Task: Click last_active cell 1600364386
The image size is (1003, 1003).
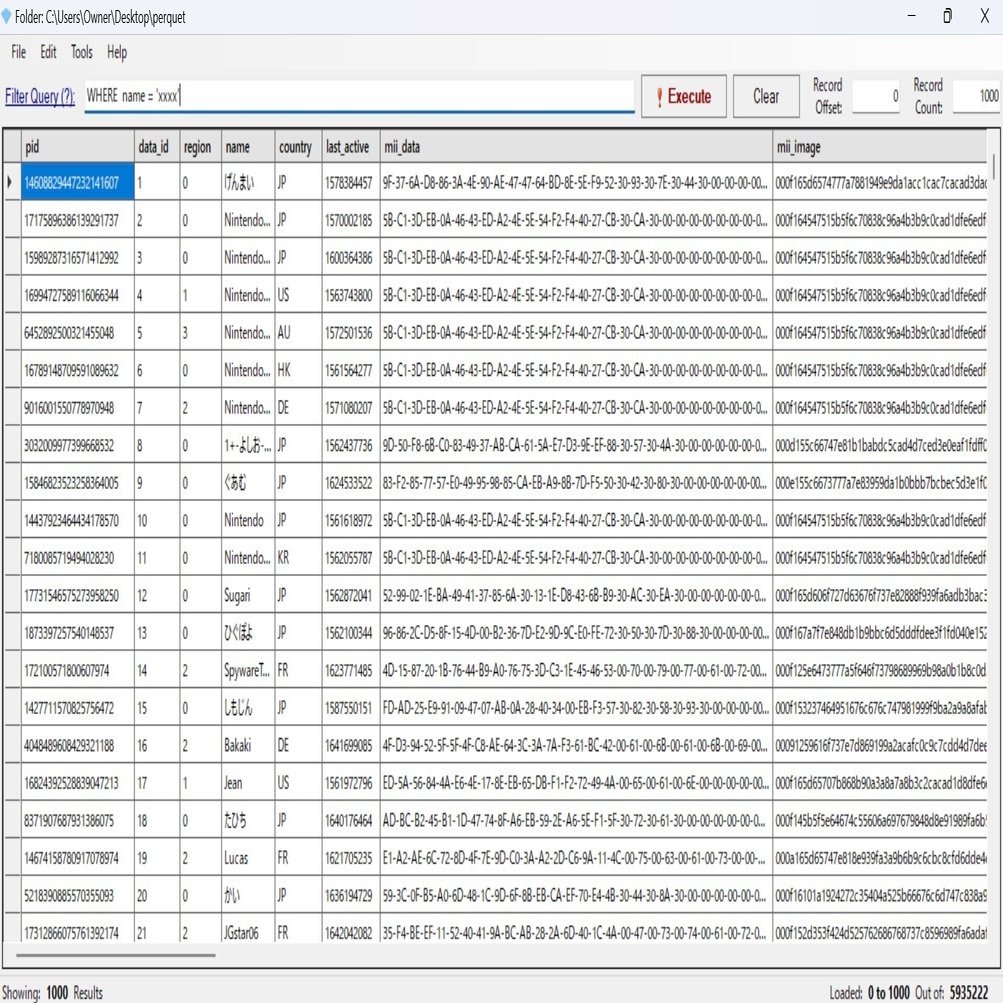Action: tap(351, 258)
